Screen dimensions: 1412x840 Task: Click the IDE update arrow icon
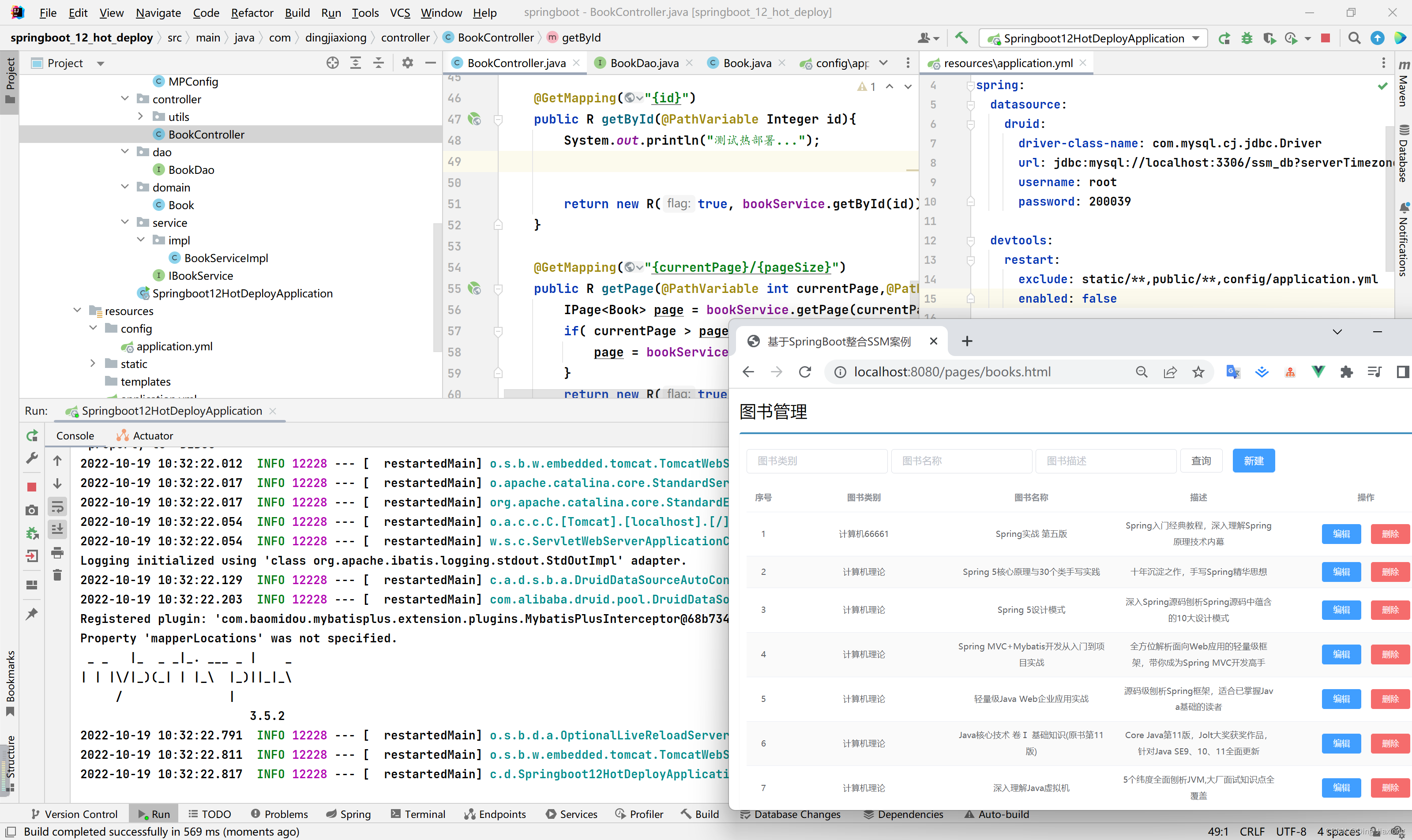[1377, 38]
